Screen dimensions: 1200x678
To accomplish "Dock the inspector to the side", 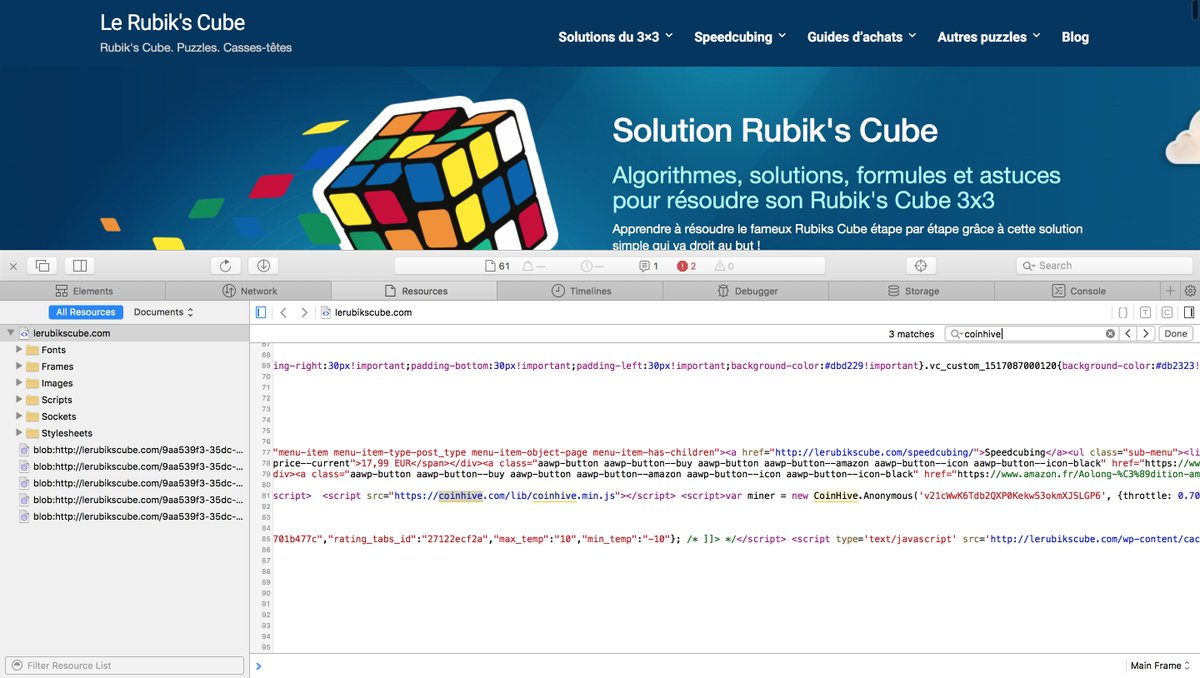I will pyautogui.click(x=80, y=266).
